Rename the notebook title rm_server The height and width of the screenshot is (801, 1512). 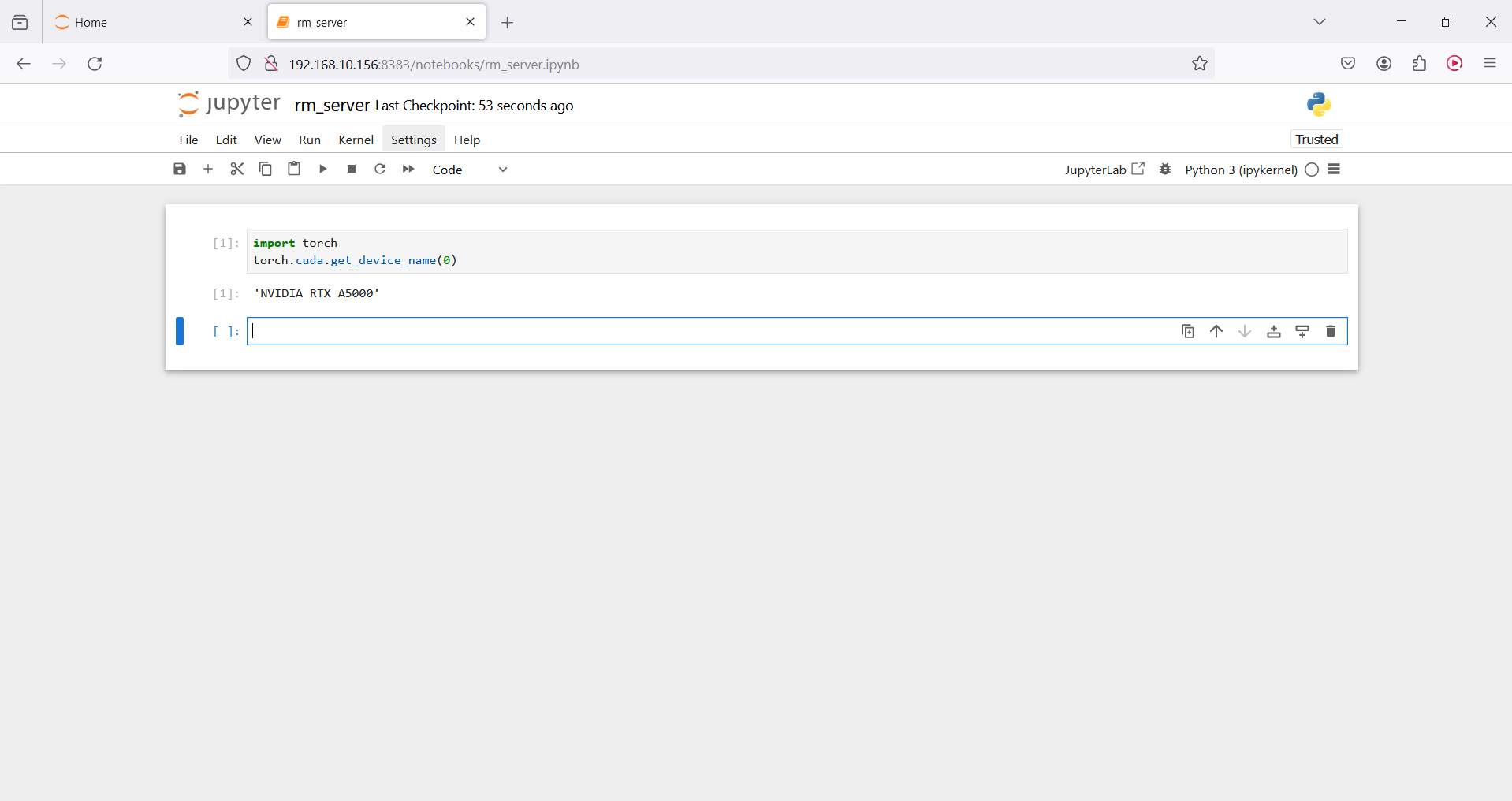click(x=332, y=105)
